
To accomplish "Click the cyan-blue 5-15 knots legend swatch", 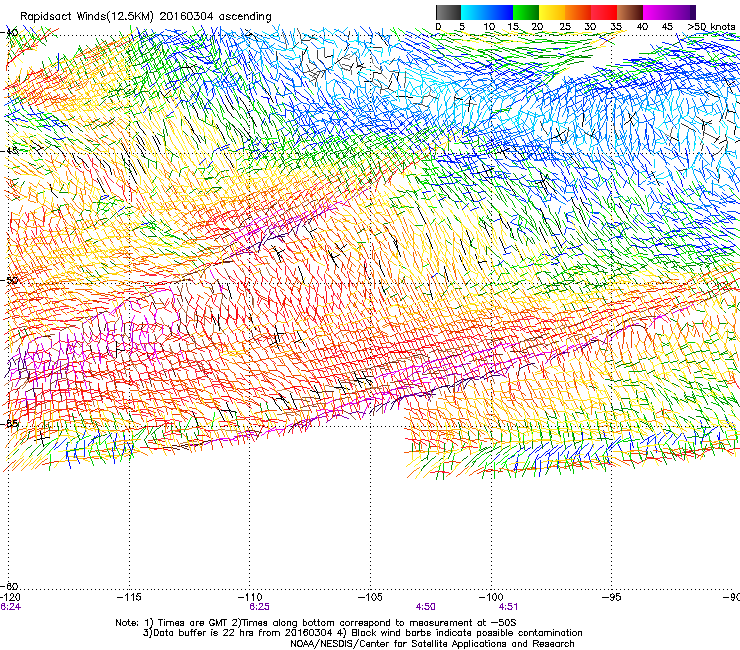I will click(487, 12).
